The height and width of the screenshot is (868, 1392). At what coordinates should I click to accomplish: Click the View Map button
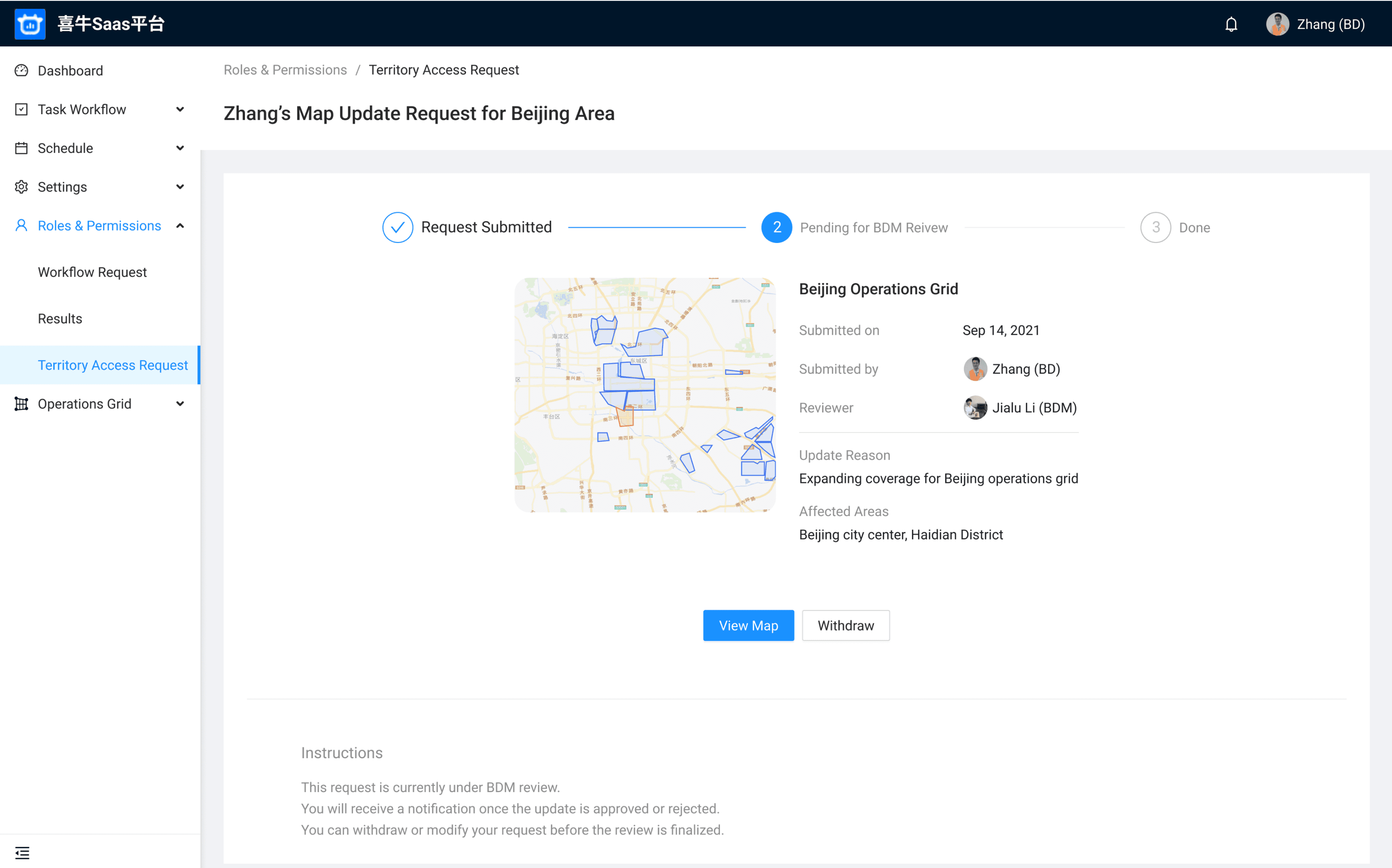[x=748, y=625]
